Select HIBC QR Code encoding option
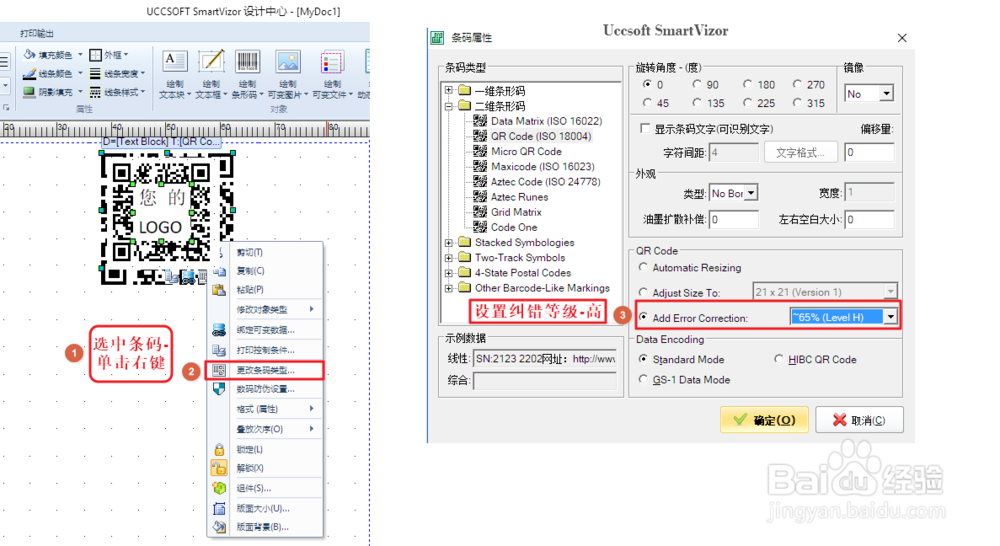 pos(778,359)
